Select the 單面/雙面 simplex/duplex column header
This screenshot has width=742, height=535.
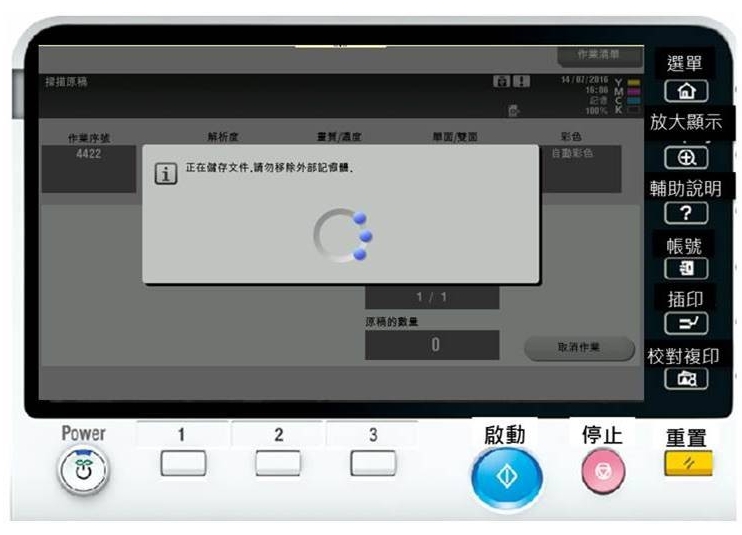455,137
